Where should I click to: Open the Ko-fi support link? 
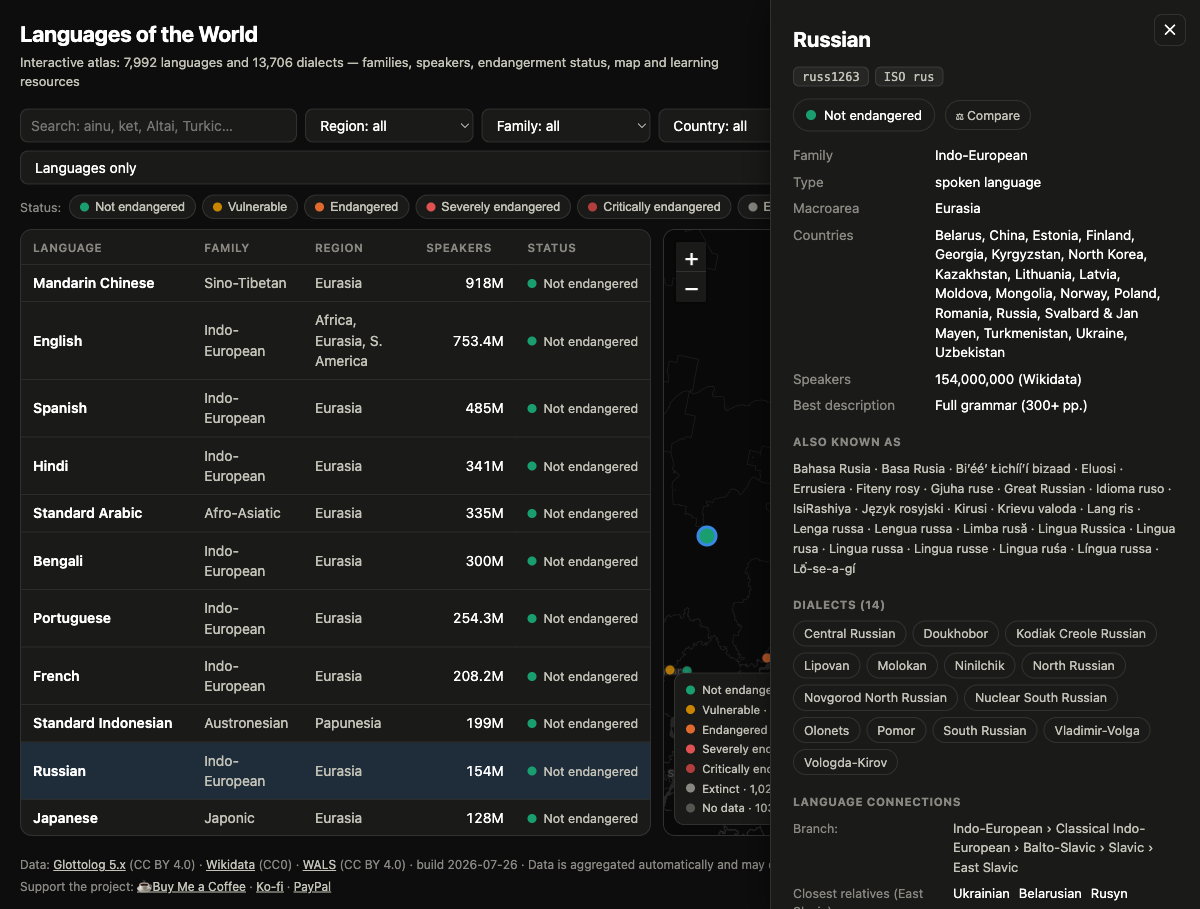pos(269,886)
